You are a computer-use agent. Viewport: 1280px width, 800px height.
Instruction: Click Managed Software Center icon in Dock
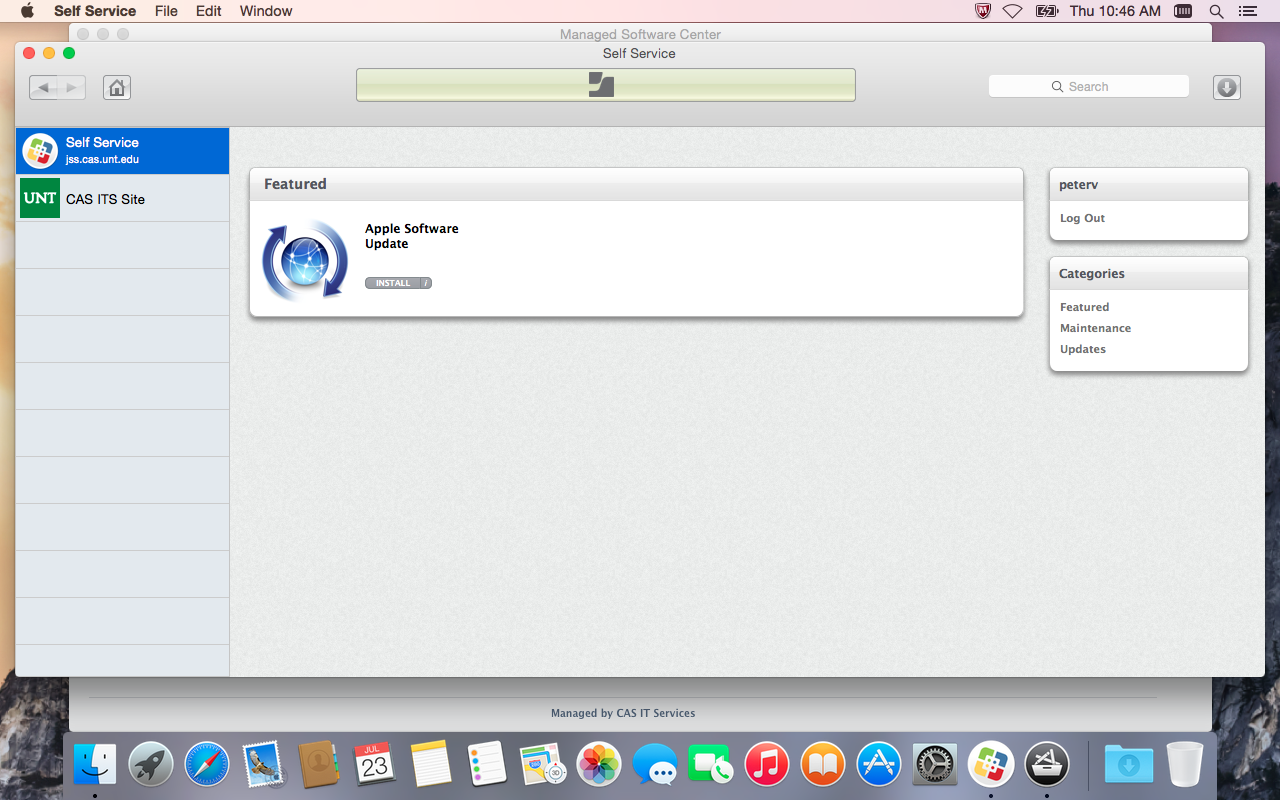(x=1047, y=765)
